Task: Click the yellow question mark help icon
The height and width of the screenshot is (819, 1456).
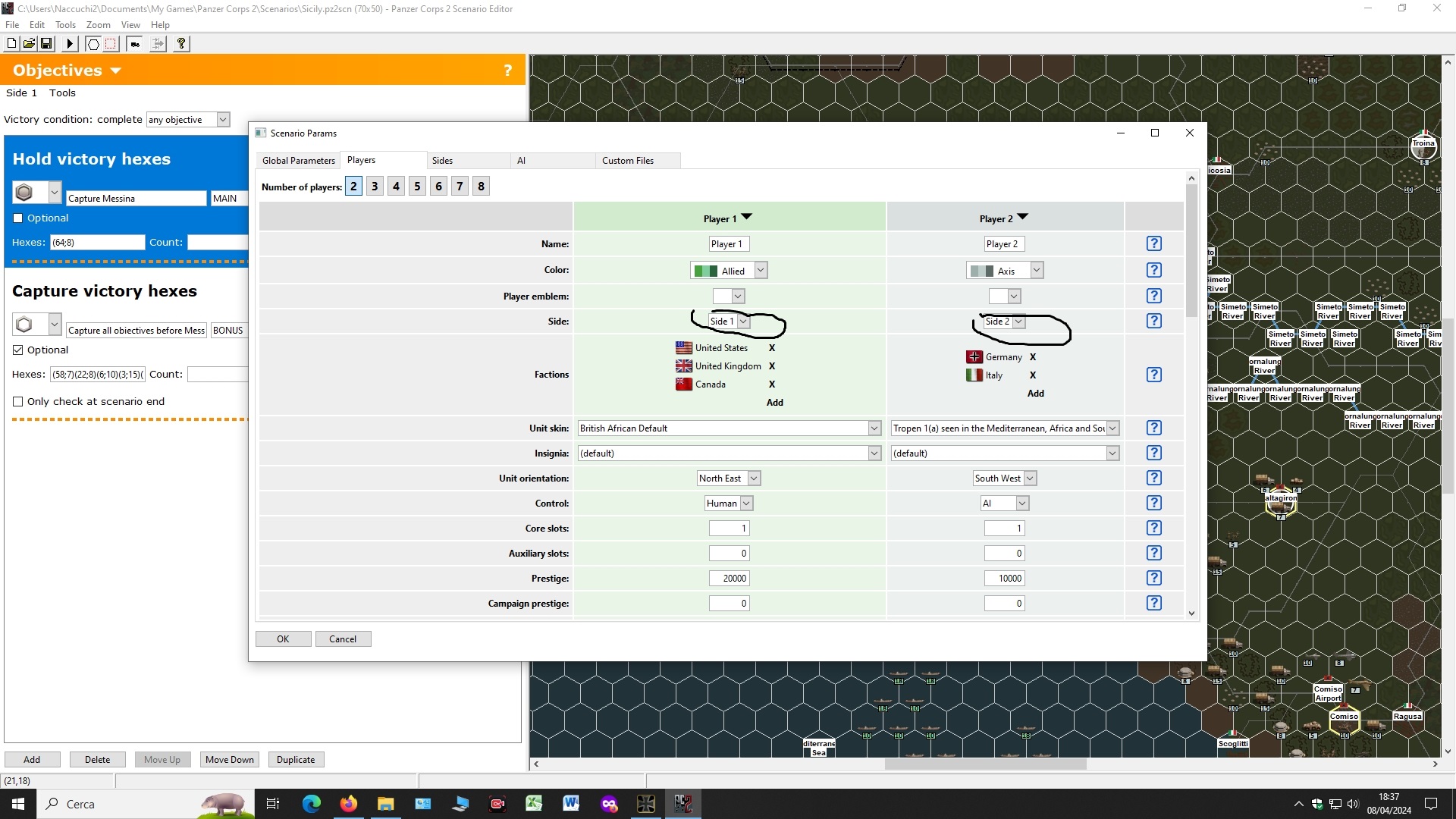Action: (181, 44)
